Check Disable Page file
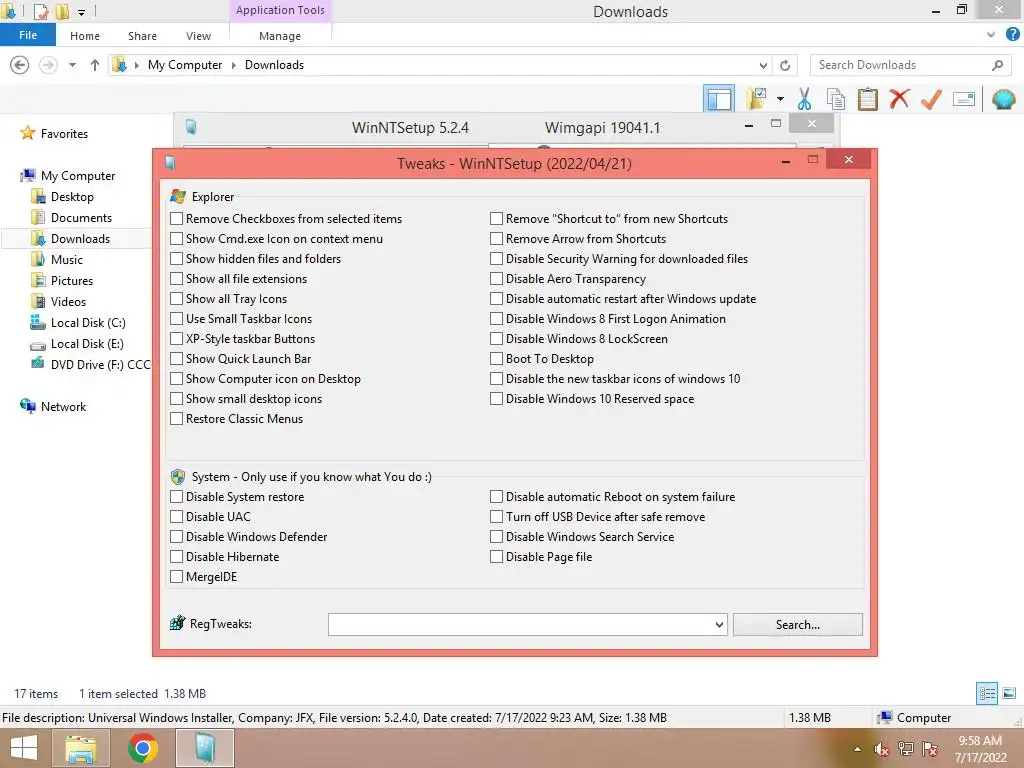 496,556
